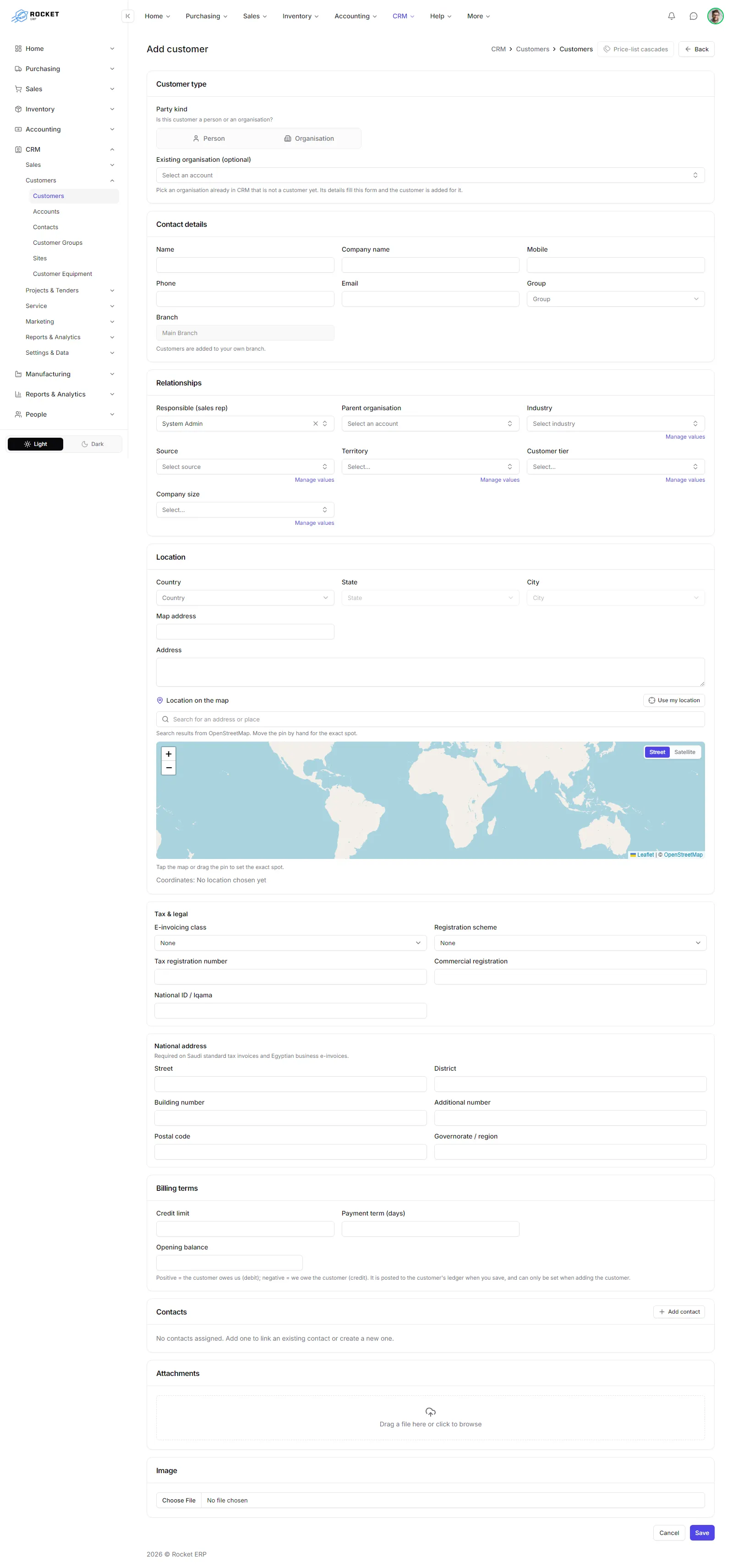
Task: Open the user avatar menu
Action: pos(715,17)
